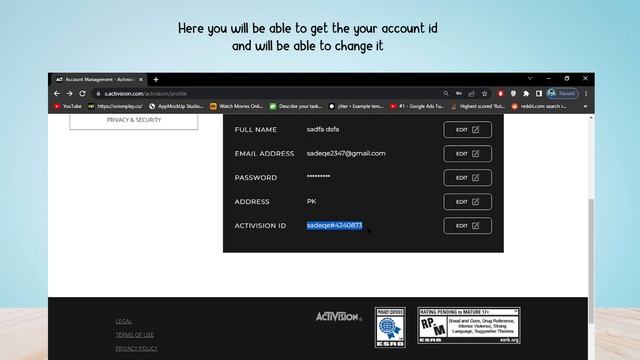The image size is (640, 360).
Task: Click the address value PK
Action: coord(311,201)
